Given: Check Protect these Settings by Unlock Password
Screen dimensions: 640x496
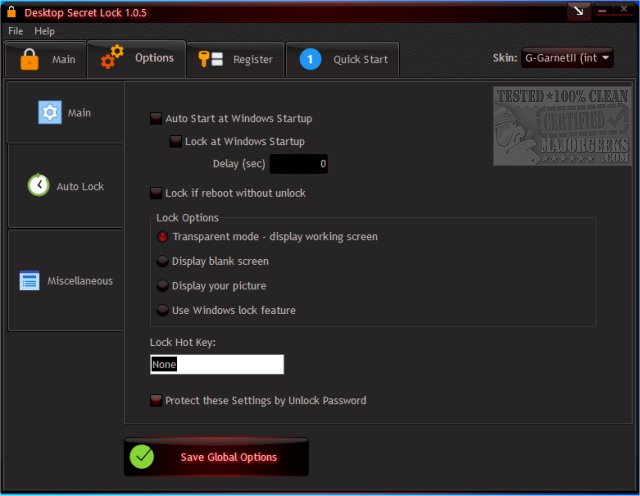Looking at the screenshot, I should (x=156, y=400).
